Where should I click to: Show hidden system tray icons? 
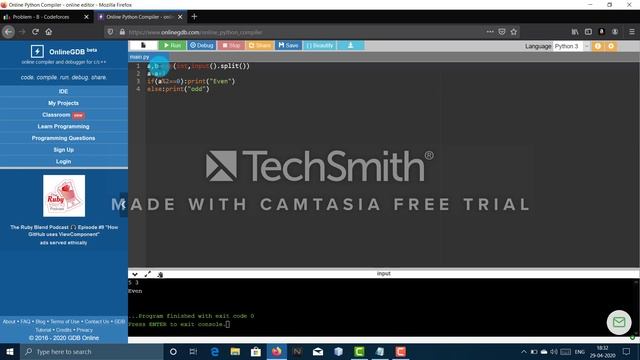524,351
